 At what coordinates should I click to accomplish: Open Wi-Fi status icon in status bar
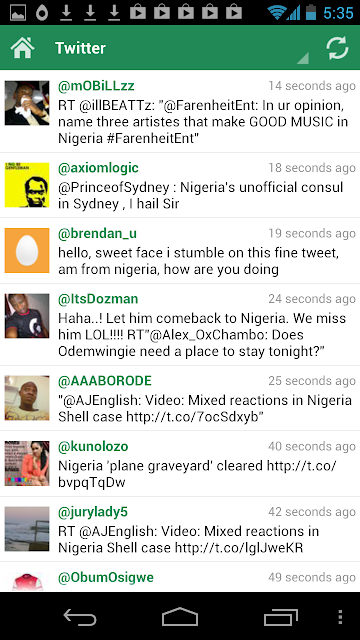coord(277,13)
